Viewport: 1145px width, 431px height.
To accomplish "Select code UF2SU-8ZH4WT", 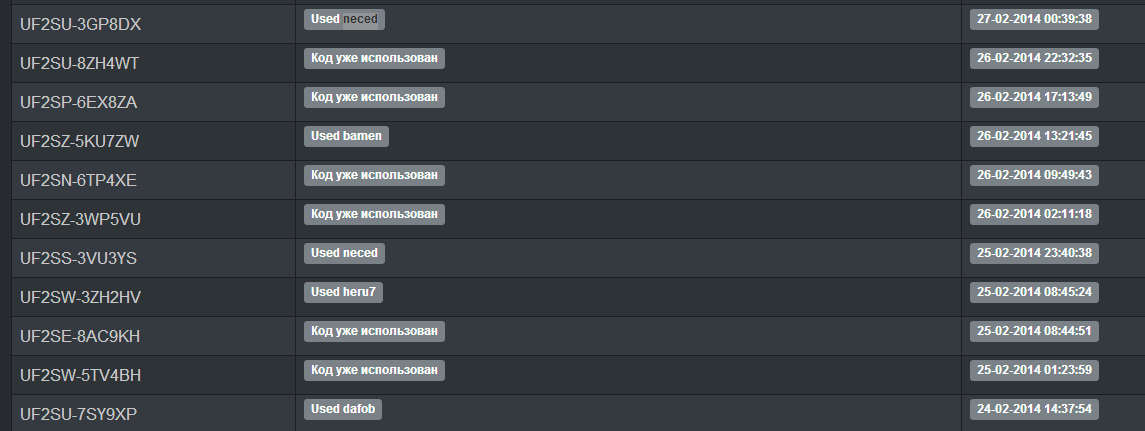I will point(80,64).
